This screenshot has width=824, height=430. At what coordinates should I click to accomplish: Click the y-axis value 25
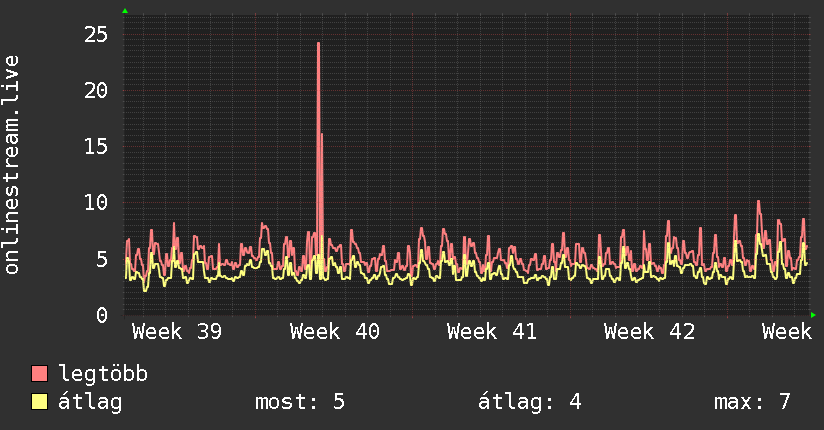pyautogui.click(x=96, y=35)
